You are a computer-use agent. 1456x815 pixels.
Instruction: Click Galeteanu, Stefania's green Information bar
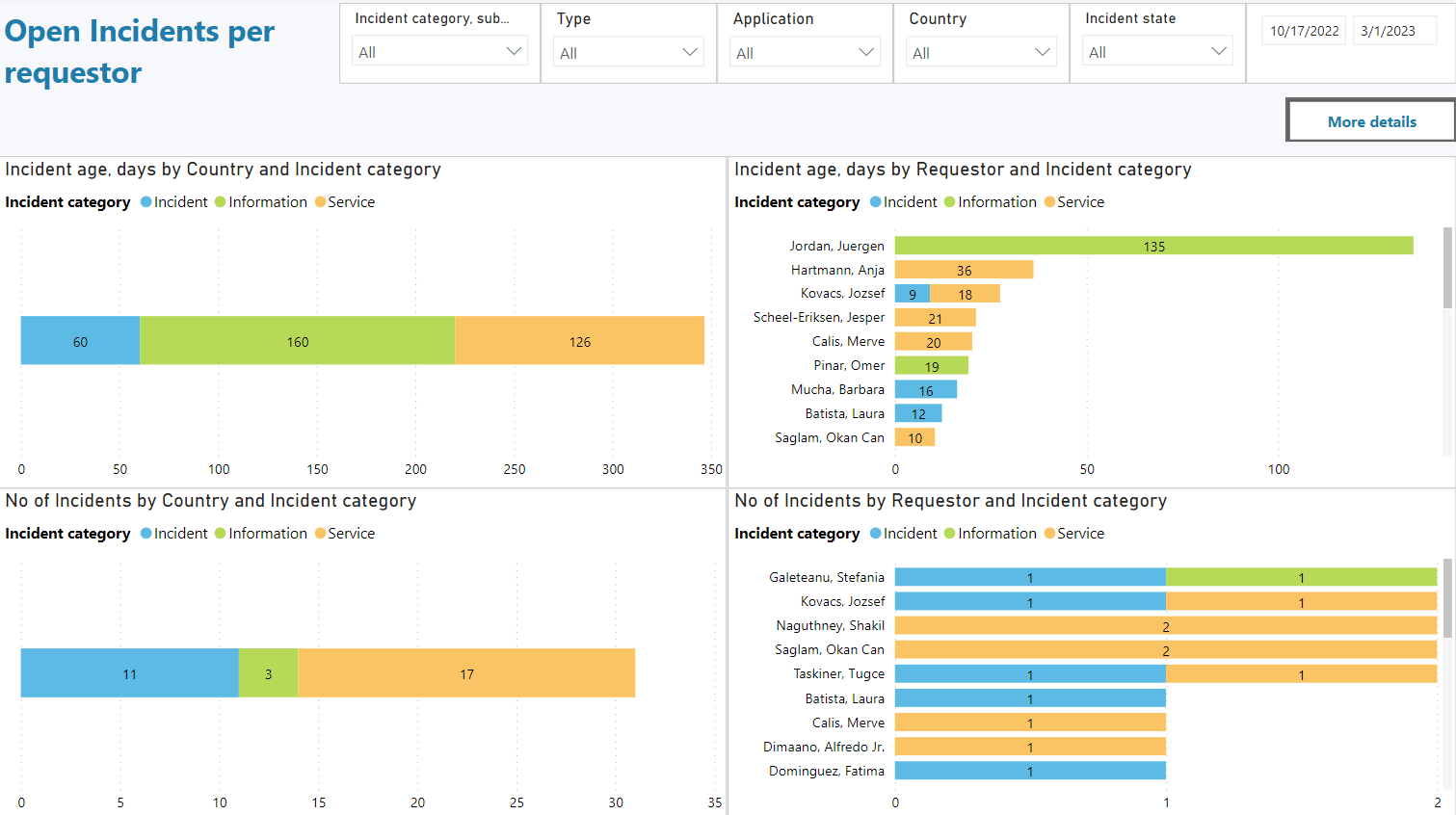coord(1301,577)
